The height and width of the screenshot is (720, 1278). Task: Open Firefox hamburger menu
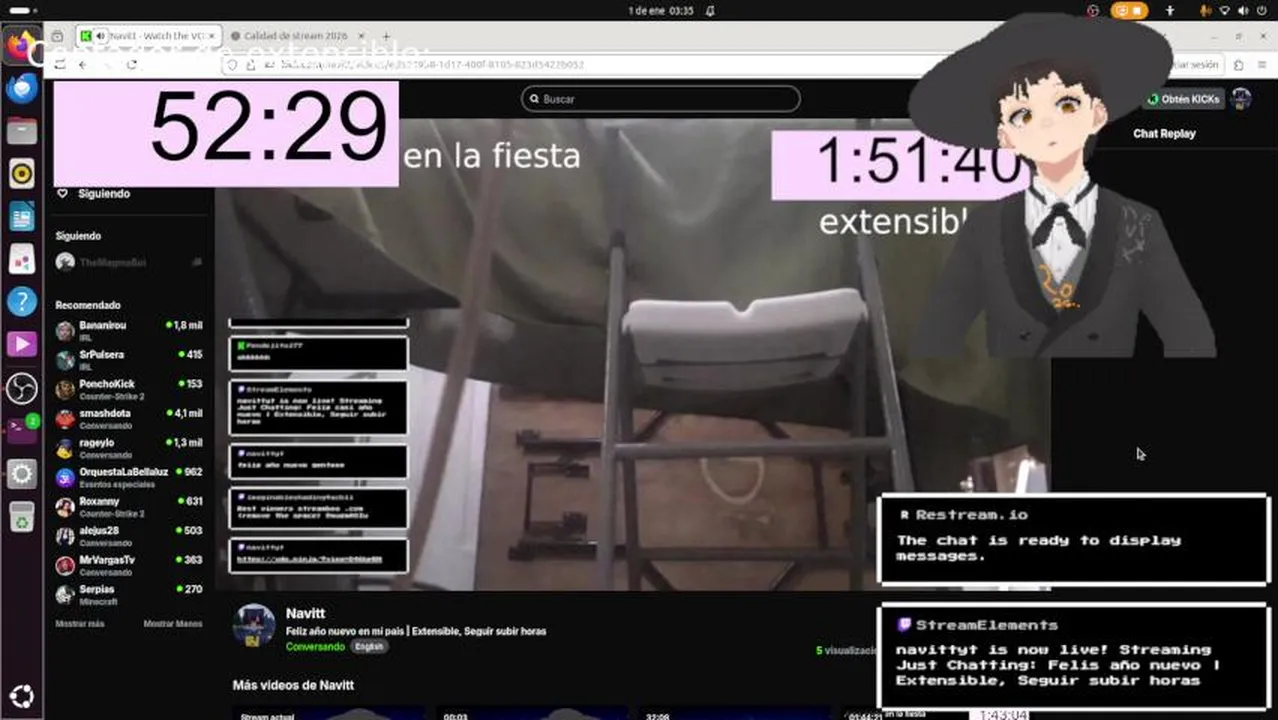[1261, 64]
